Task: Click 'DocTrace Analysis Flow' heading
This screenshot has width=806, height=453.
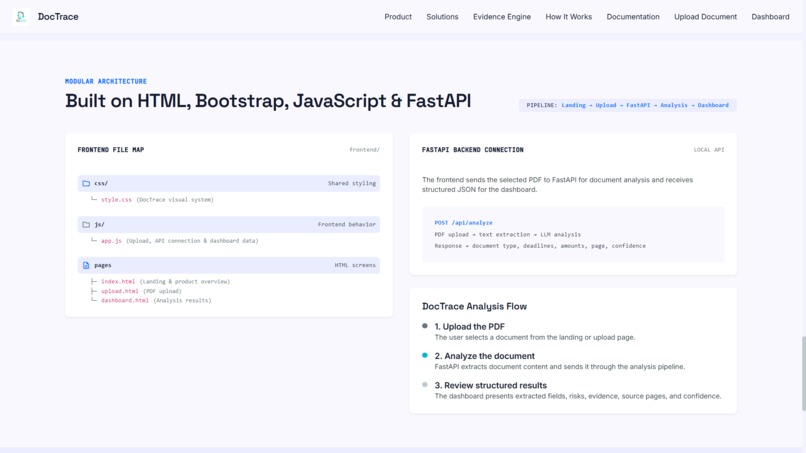Action: 474,306
